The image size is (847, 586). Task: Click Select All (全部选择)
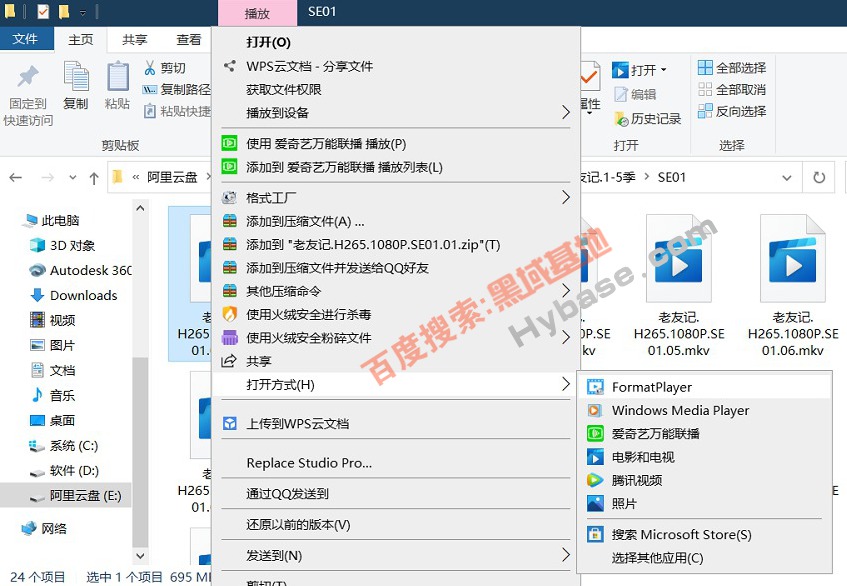click(732, 68)
